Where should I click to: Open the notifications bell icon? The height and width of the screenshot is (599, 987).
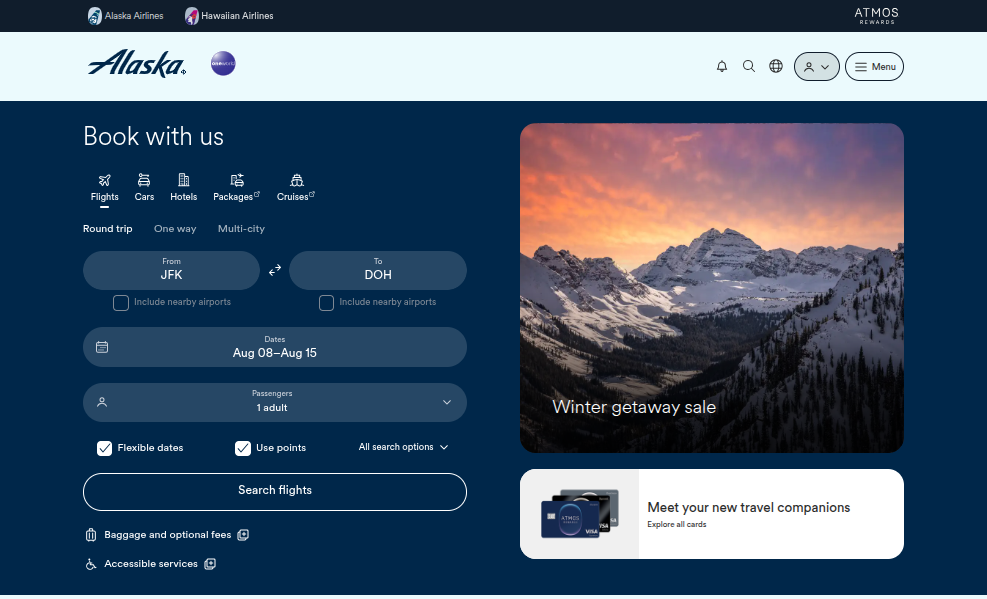coord(722,66)
